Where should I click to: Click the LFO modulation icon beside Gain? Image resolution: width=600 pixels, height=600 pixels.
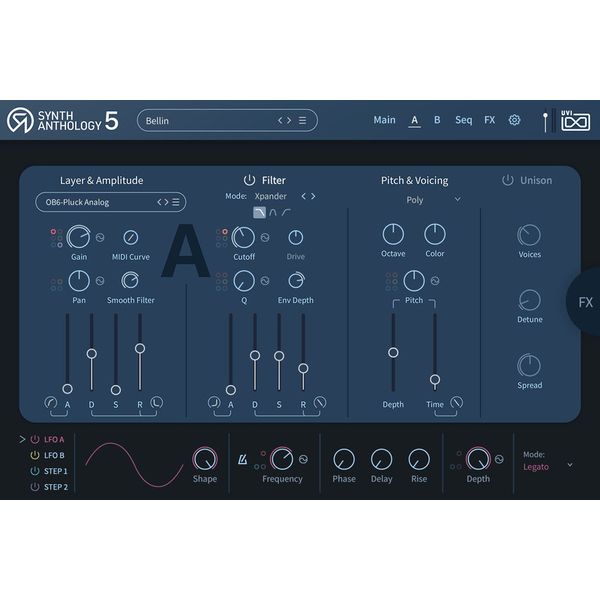click(100, 238)
